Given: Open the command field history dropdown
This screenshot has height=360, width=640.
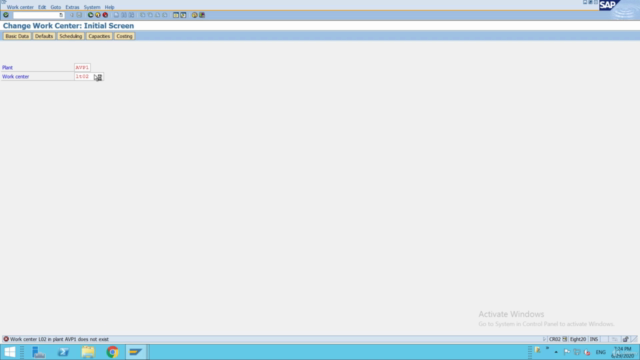Looking at the screenshot, I should pyautogui.click(x=61, y=15).
